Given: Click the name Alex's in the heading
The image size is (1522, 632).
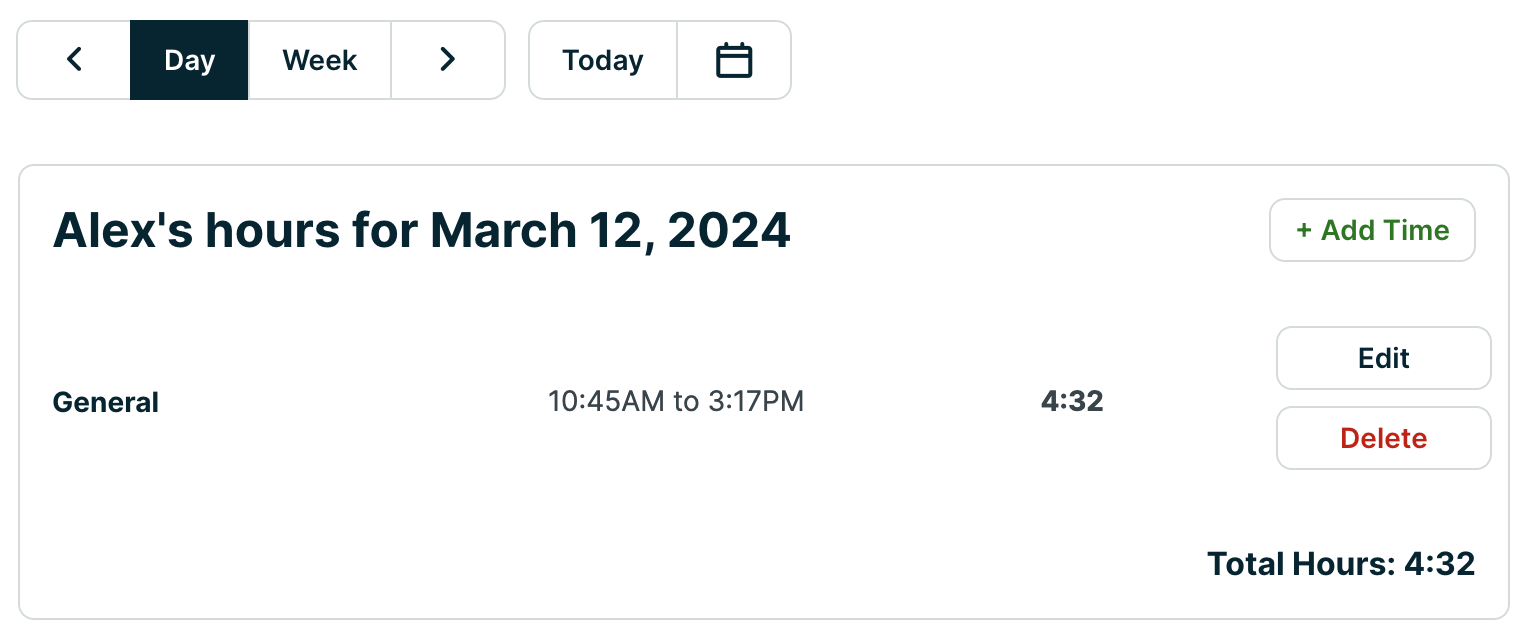Looking at the screenshot, I should [x=122, y=231].
